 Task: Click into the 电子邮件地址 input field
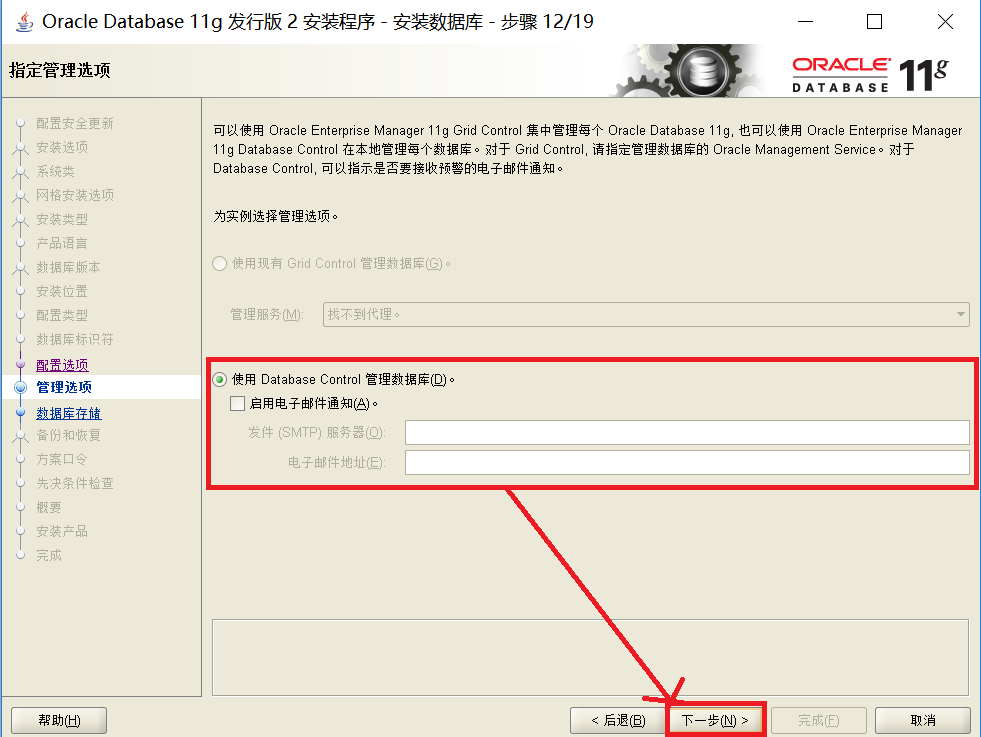[687, 462]
